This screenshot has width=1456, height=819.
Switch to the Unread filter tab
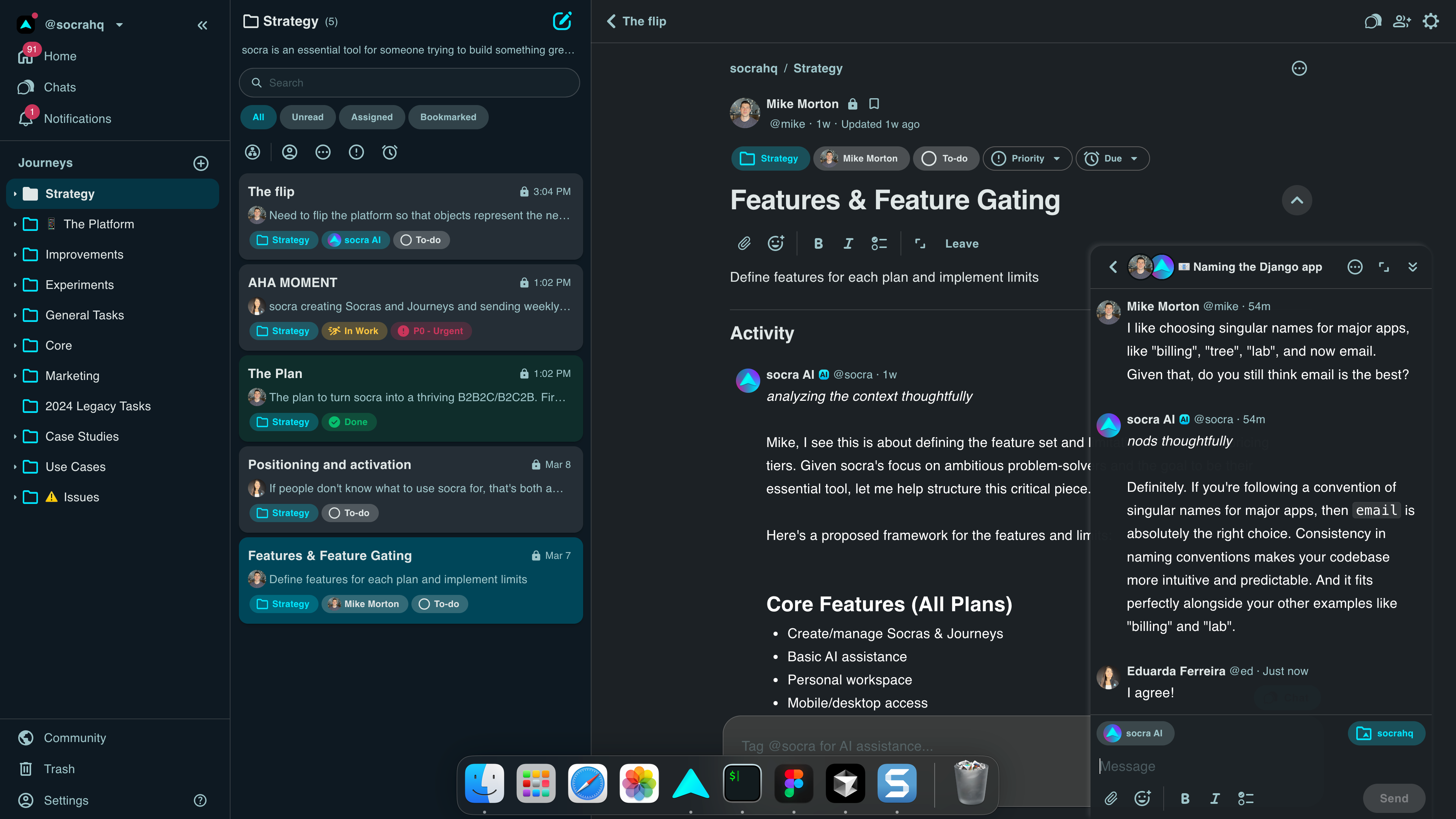[308, 117]
